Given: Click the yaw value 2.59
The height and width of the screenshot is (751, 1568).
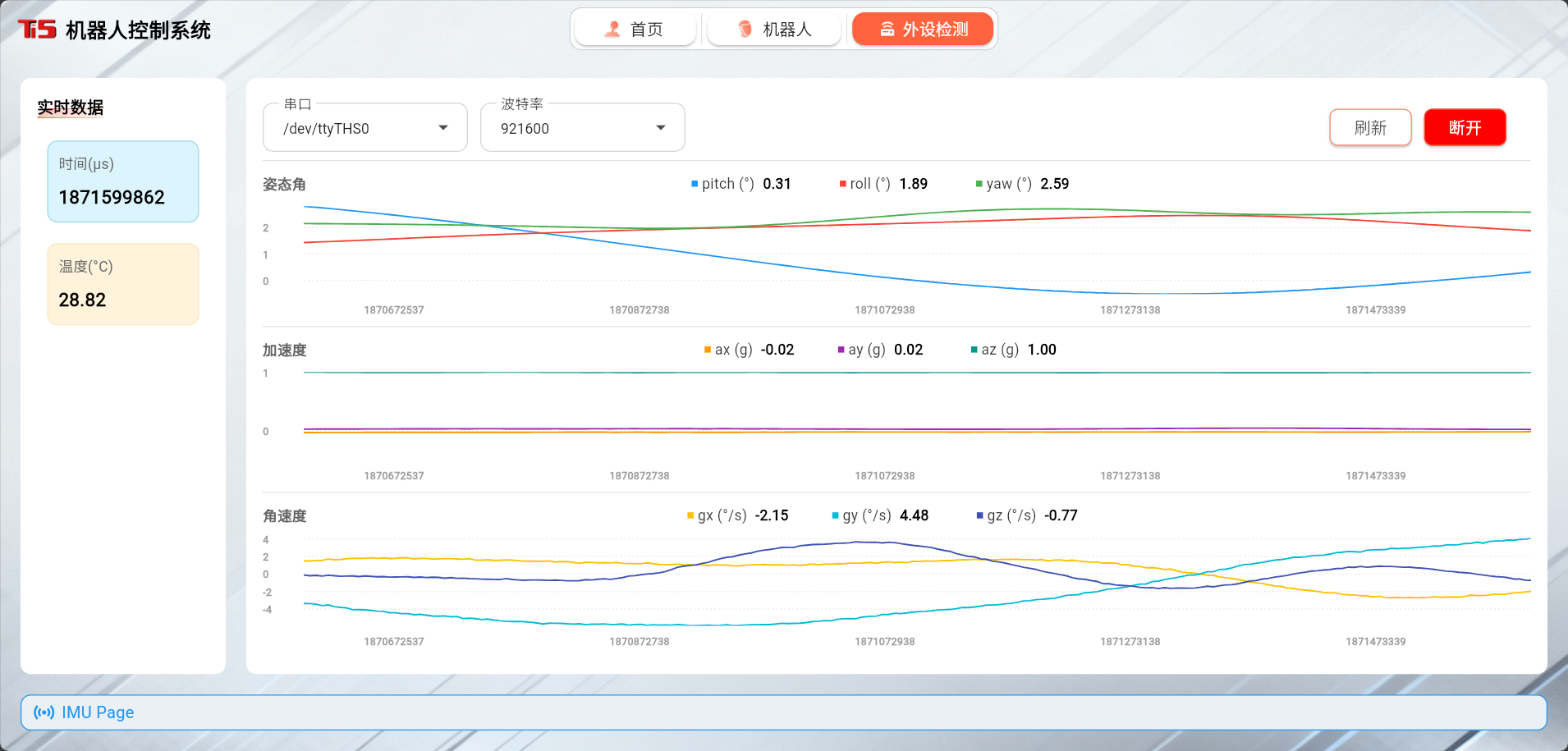Looking at the screenshot, I should (x=1054, y=184).
